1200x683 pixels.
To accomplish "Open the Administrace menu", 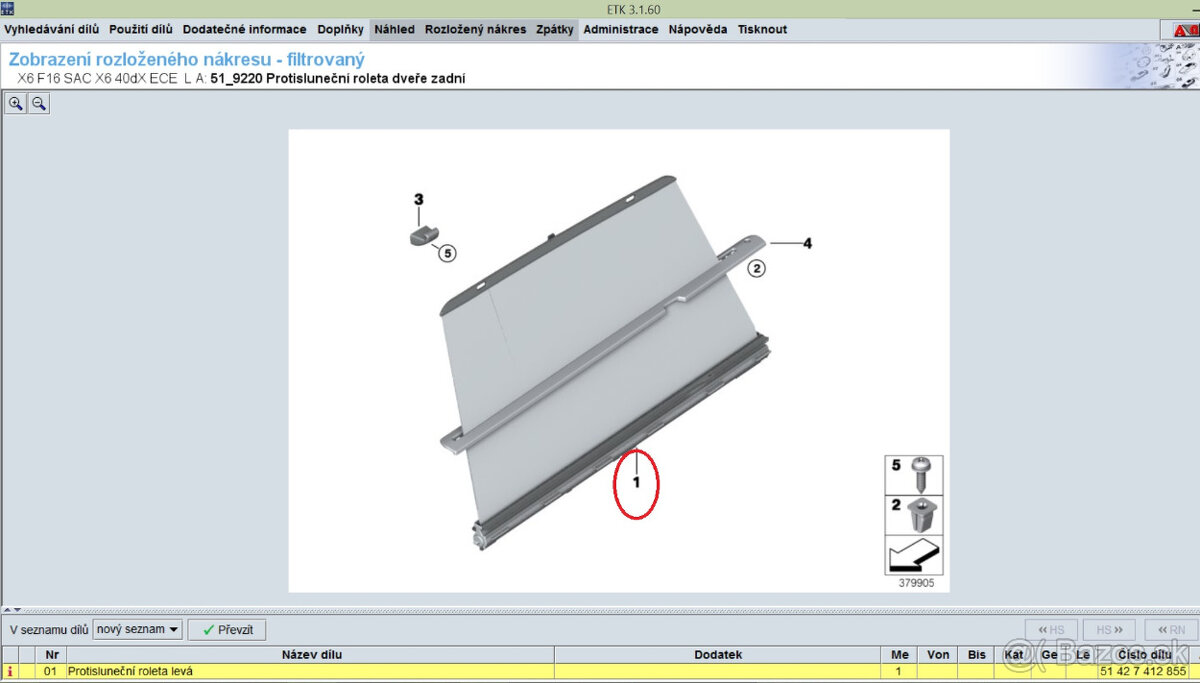I will coord(620,30).
